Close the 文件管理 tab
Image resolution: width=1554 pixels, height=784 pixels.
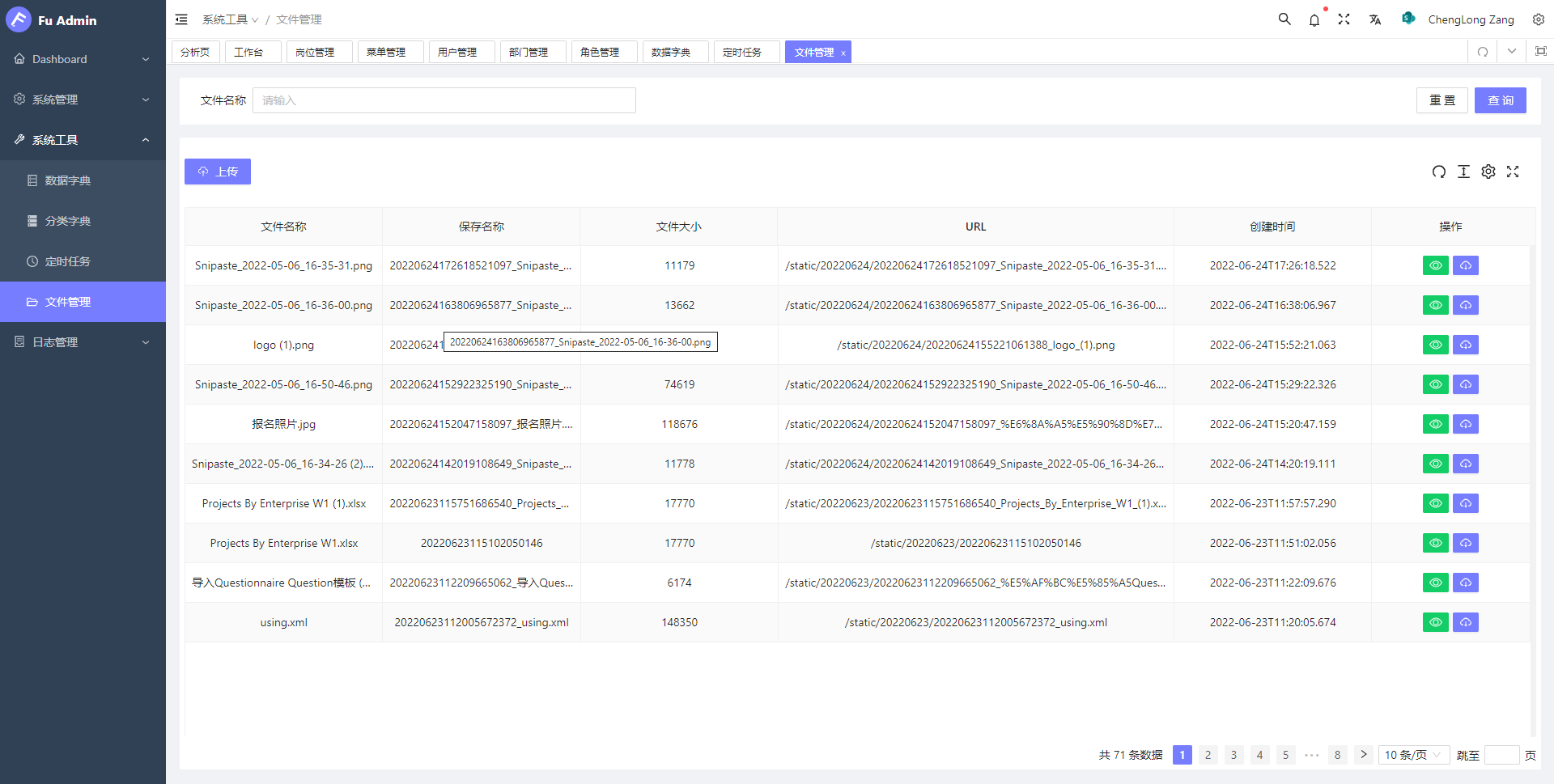pos(843,53)
